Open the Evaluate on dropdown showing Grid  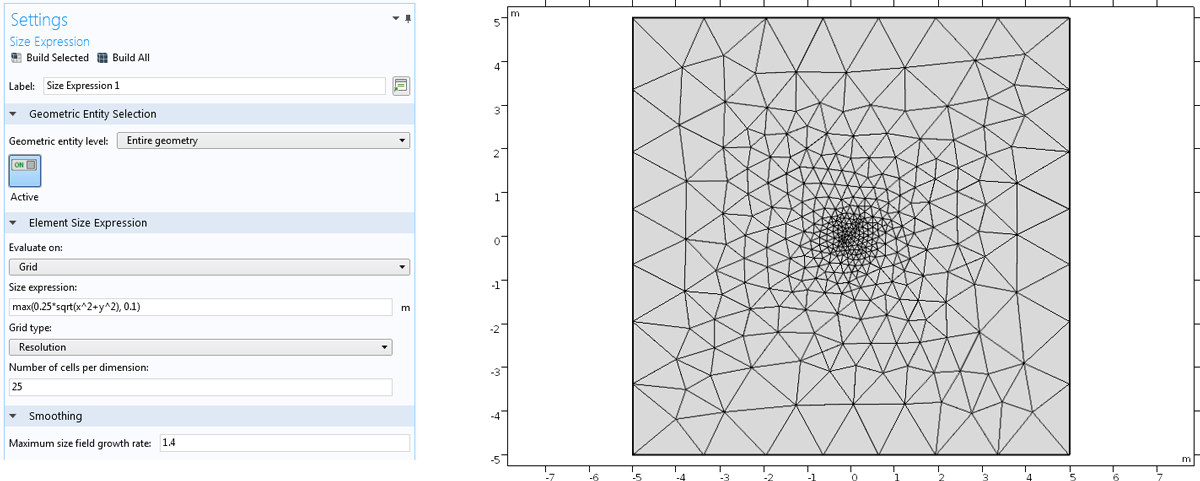coord(209,267)
